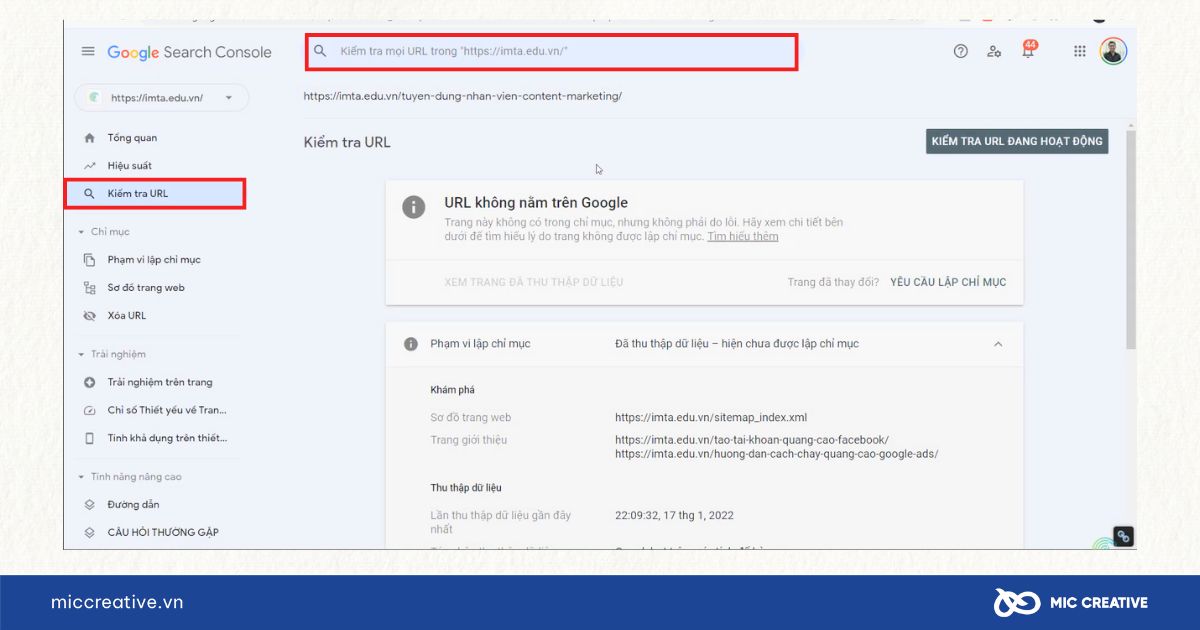The width and height of the screenshot is (1200, 630).
Task: Click the link icon at bottom right corner
Action: coord(1123,536)
